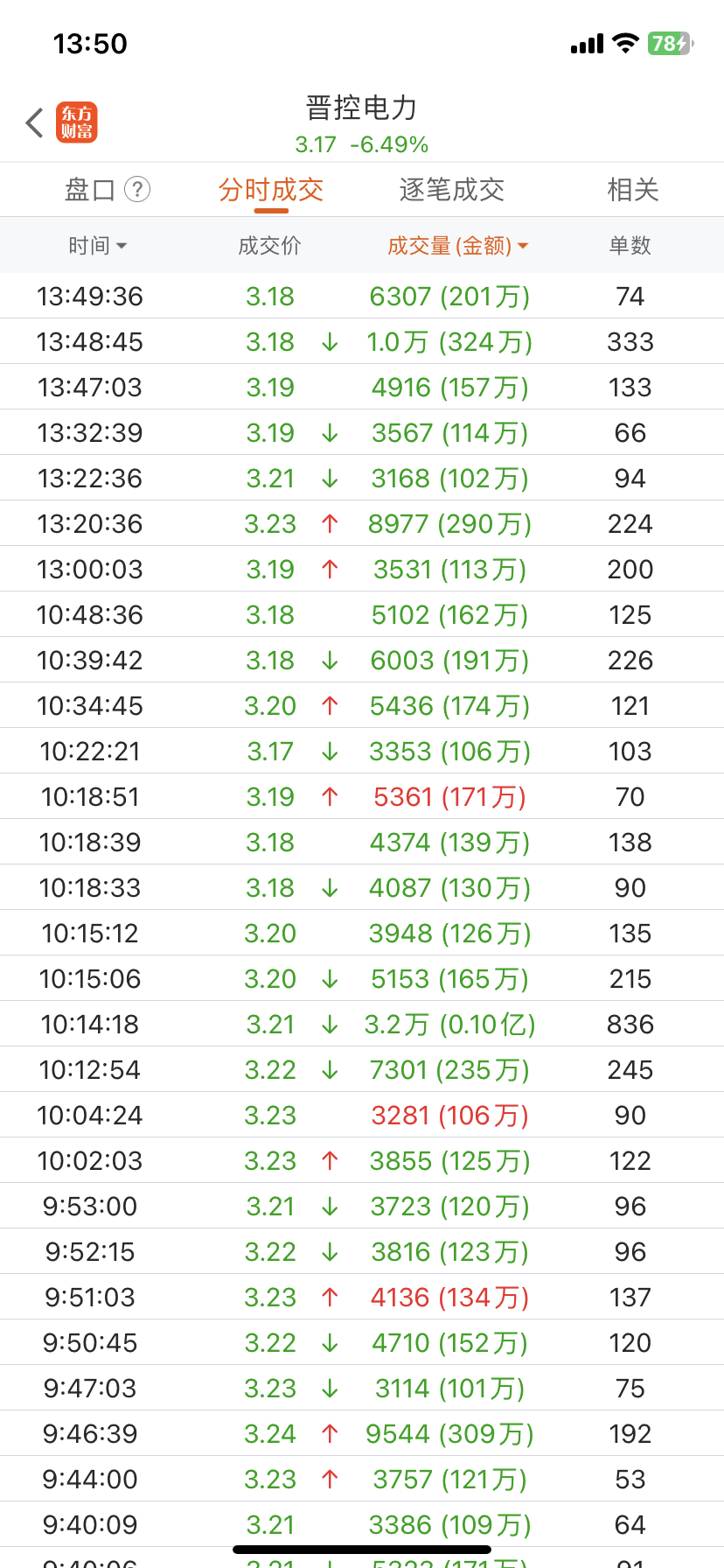Tap the cellular signal bars icon
724x1568 pixels.
point(587,44)
